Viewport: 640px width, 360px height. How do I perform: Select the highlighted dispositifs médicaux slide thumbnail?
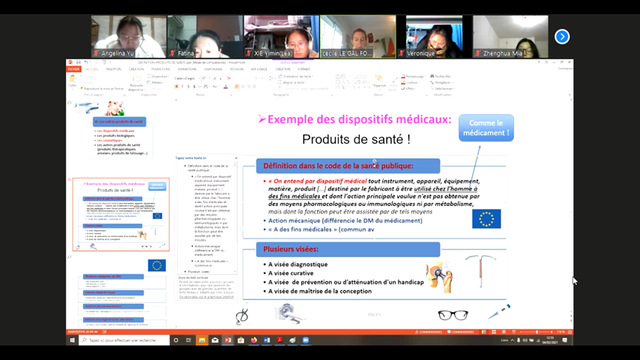tap(121, 214)
